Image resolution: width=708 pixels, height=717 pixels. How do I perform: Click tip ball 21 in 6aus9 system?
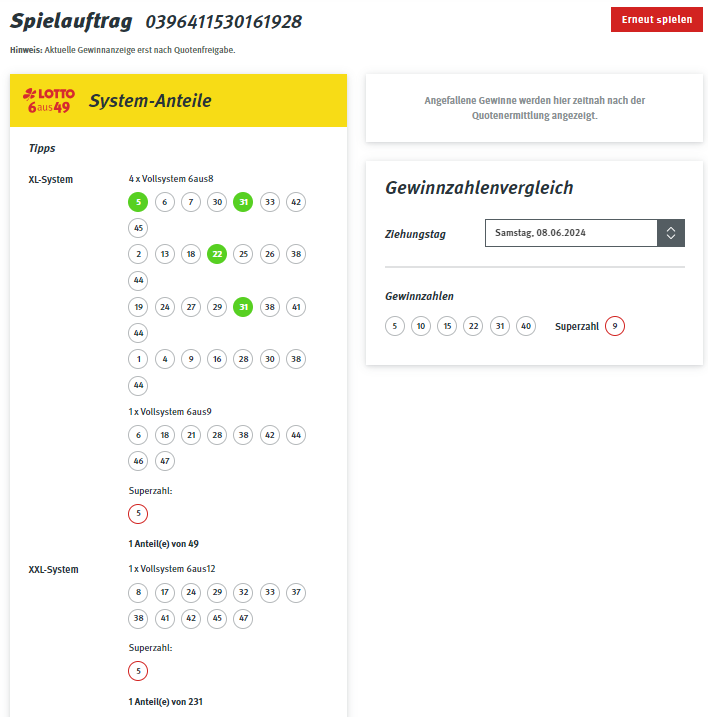click(191, 435)
